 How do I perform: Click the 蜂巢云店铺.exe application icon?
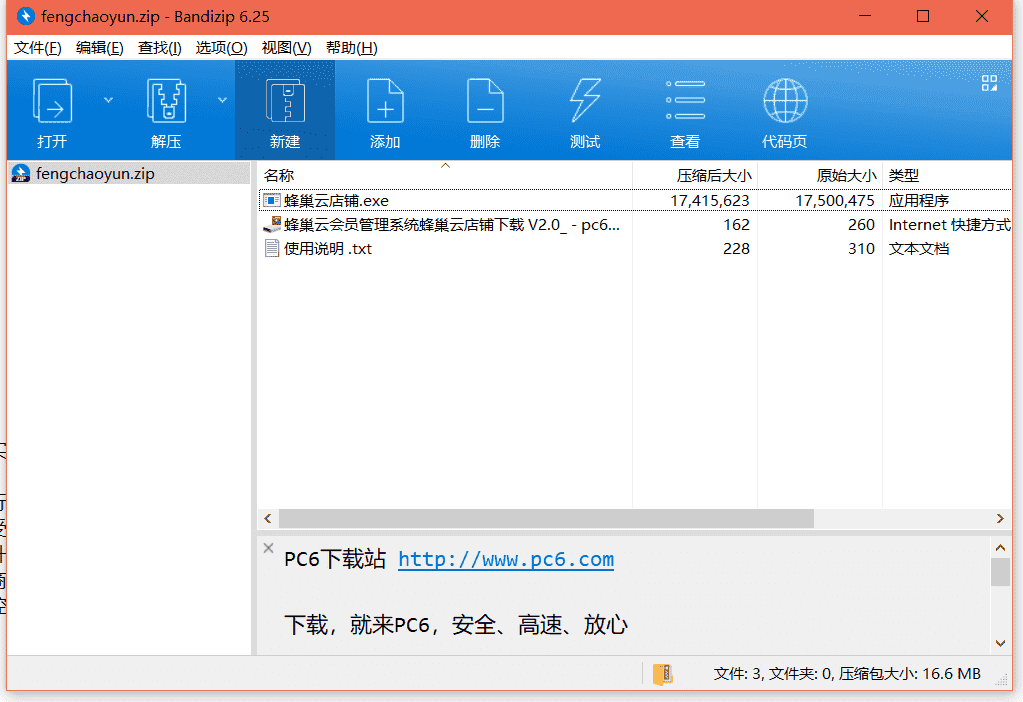click(271, 200)
